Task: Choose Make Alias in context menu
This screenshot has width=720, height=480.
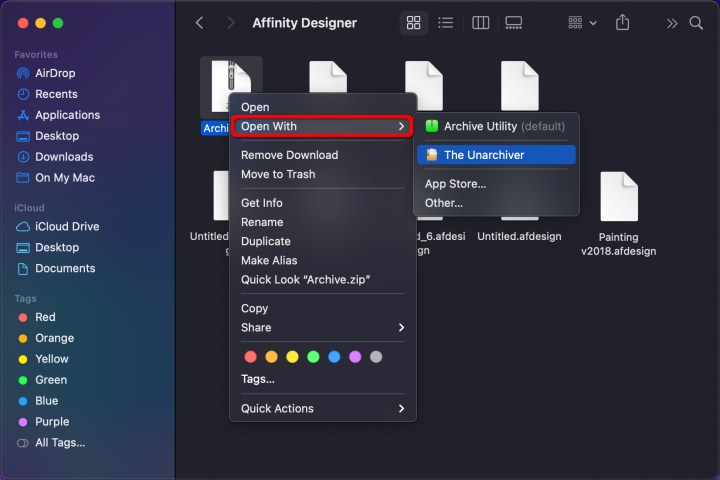Action: point(322,260)
